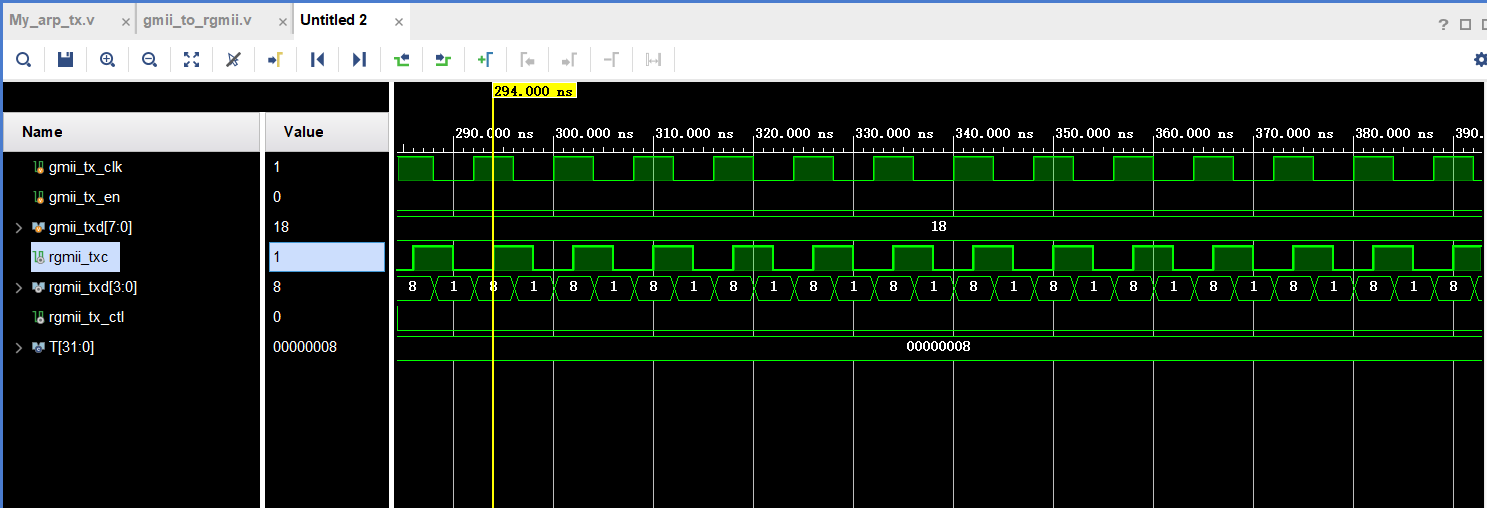The width and height of the screenshot is (1487, 508).
Task: Click the disabled swap cursors icon
Action: pos(653,60)
